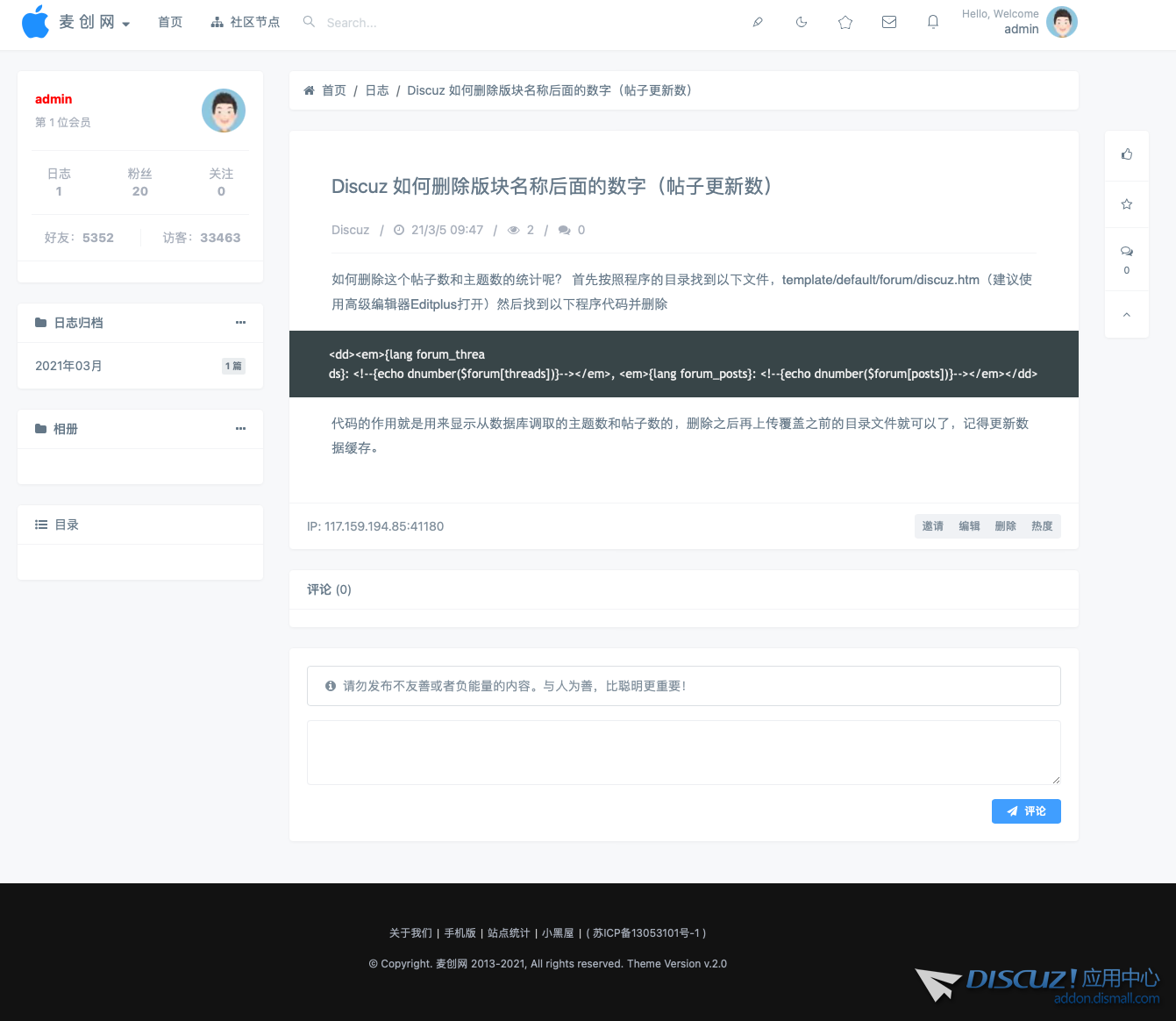Click the 评论 (0) heading
Image resolution: width=1176 pixels, height=1021 pixels.
coord(329,589)
